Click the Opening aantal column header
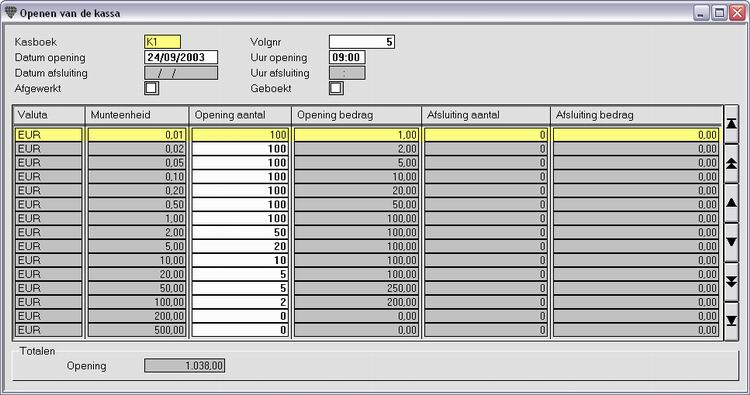The width and height of the screenshot is (750, 395). 240,115
